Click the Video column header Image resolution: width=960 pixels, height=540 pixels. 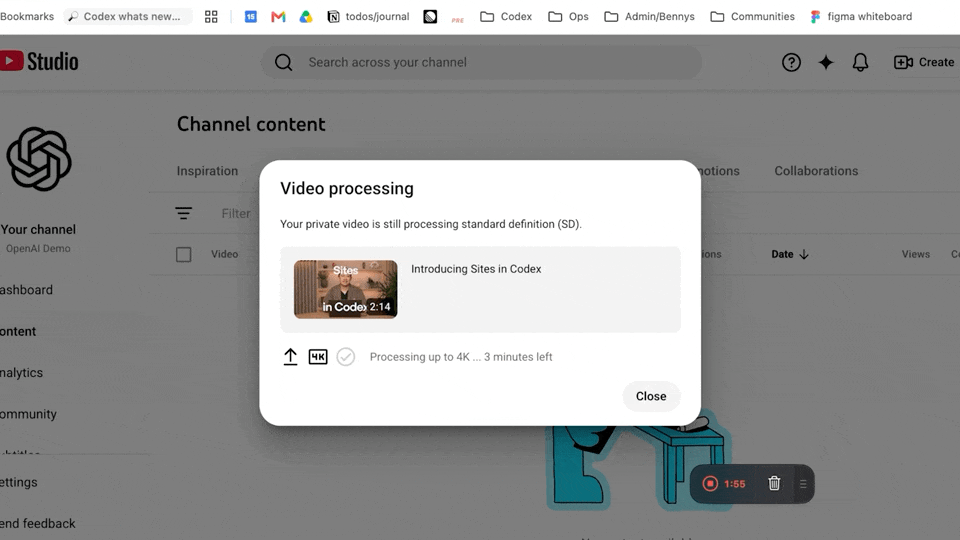click(224, 254)
